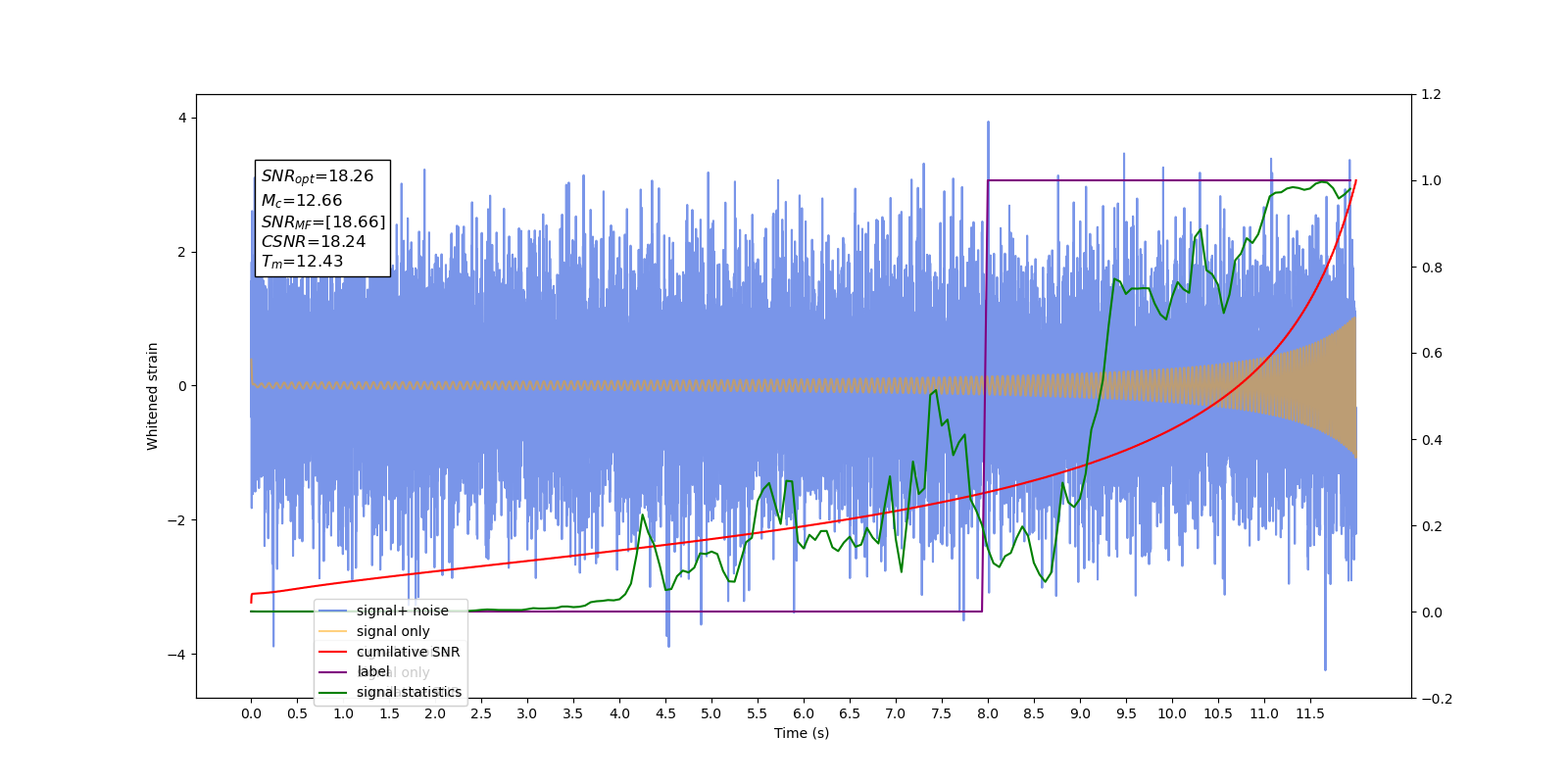1568x784 pixels.
Task: Click the x-axis tick label 4.5
Action: coord(665,713)
